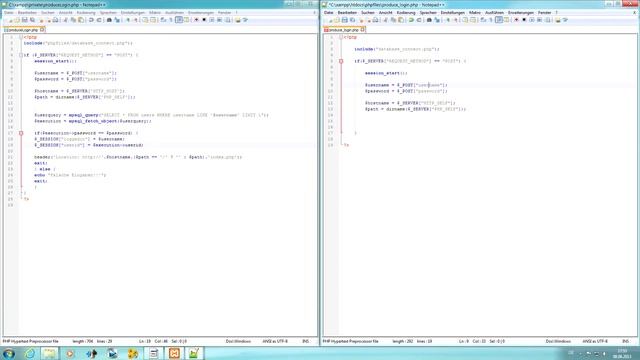Screen dimensions: 640x360
Task: Close produce_login.php tab in private-folder window
Action: [42, 29]
